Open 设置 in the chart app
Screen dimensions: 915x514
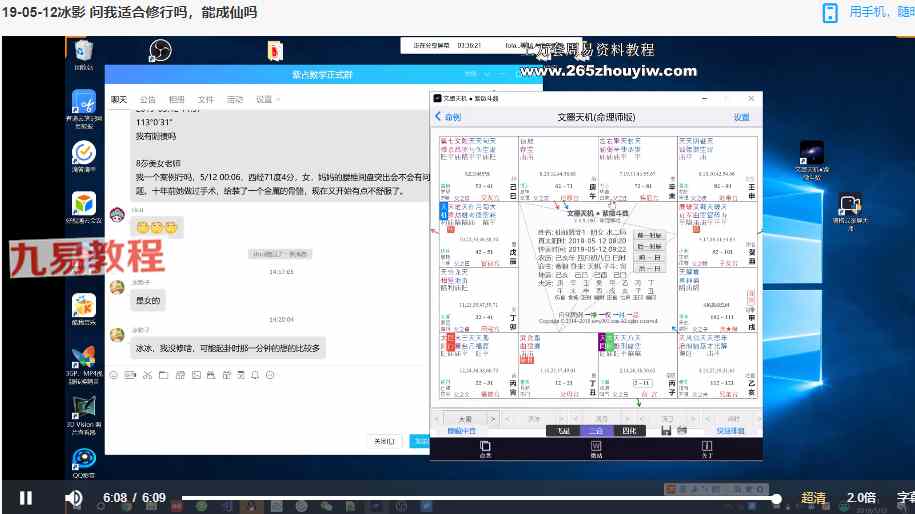[x=741, y=117]
